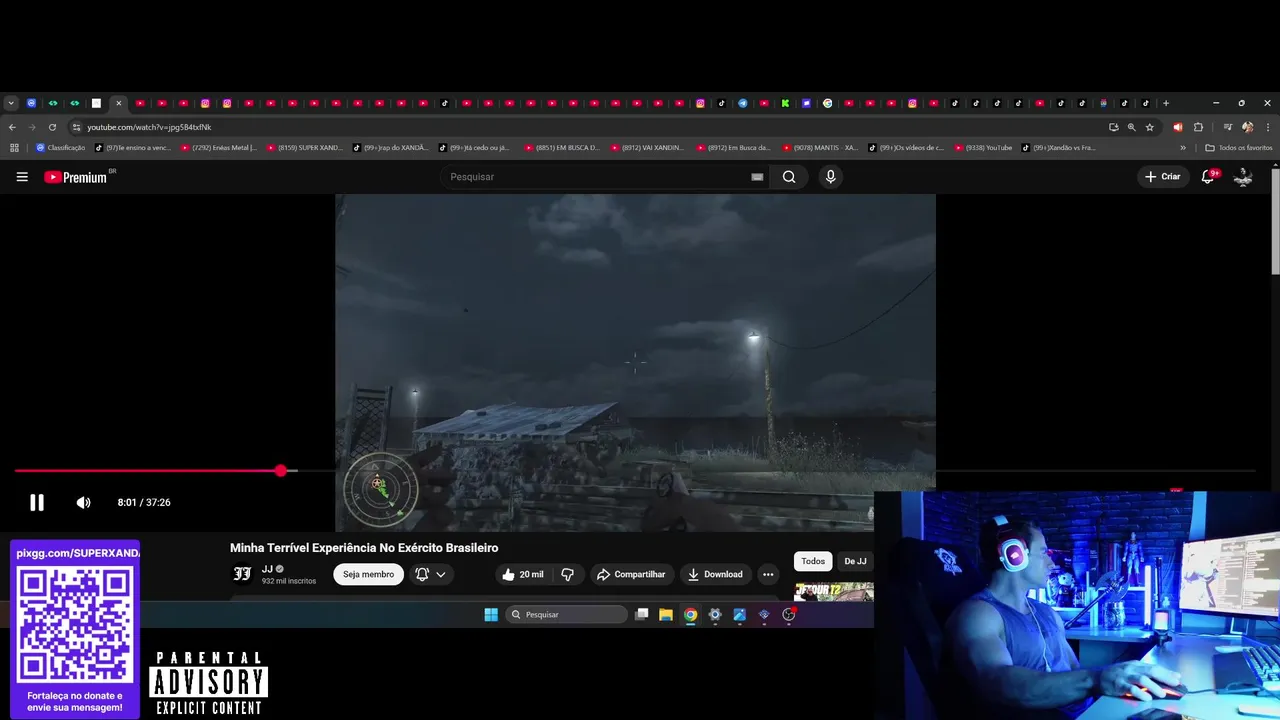Image resolution: width=1280 pixels, height=720 pixels.
Task: Click the browser back arrow
Action: pos(12,127)
